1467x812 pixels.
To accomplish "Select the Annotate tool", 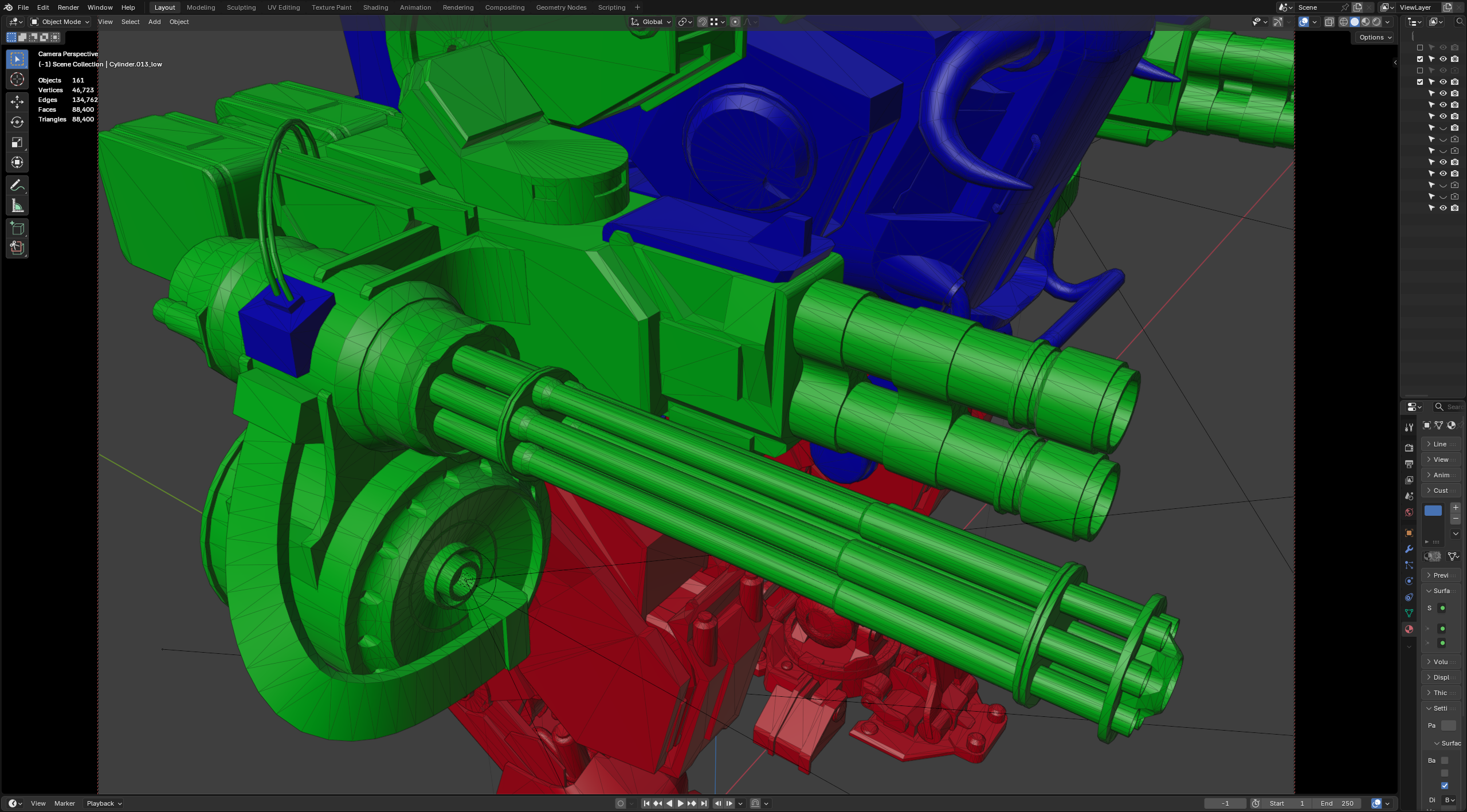I will (17, 185).
